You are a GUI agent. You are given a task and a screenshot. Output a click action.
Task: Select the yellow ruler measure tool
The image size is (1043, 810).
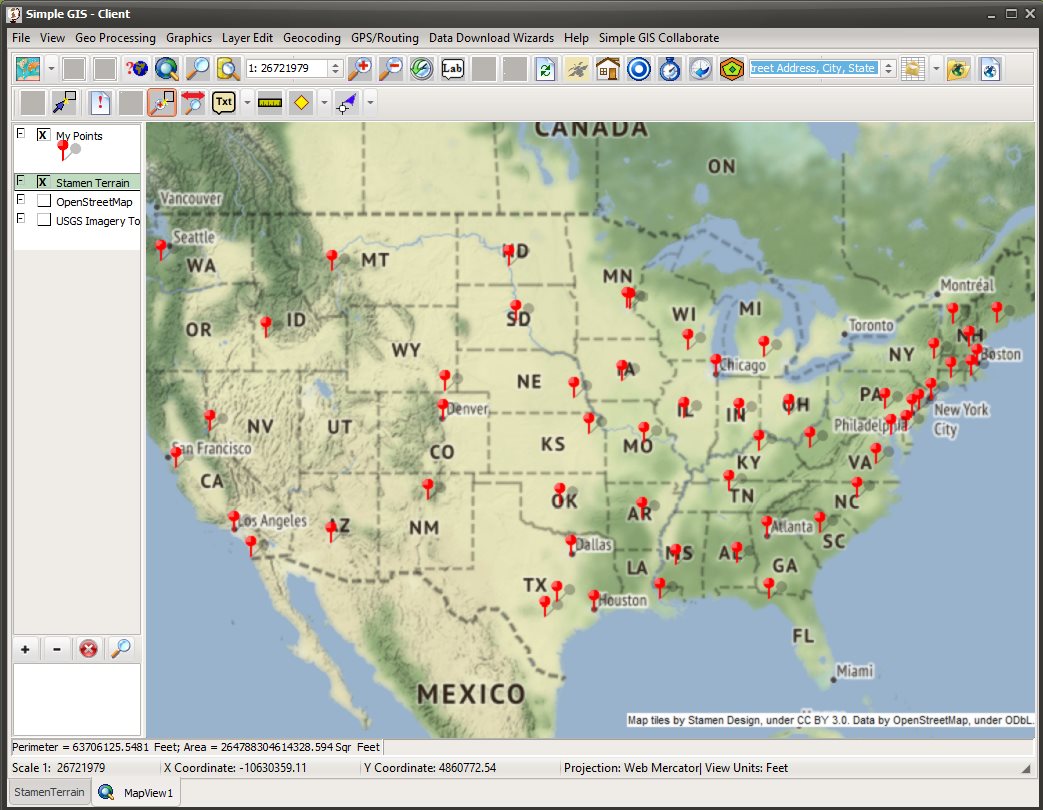(x=270, y=101)
